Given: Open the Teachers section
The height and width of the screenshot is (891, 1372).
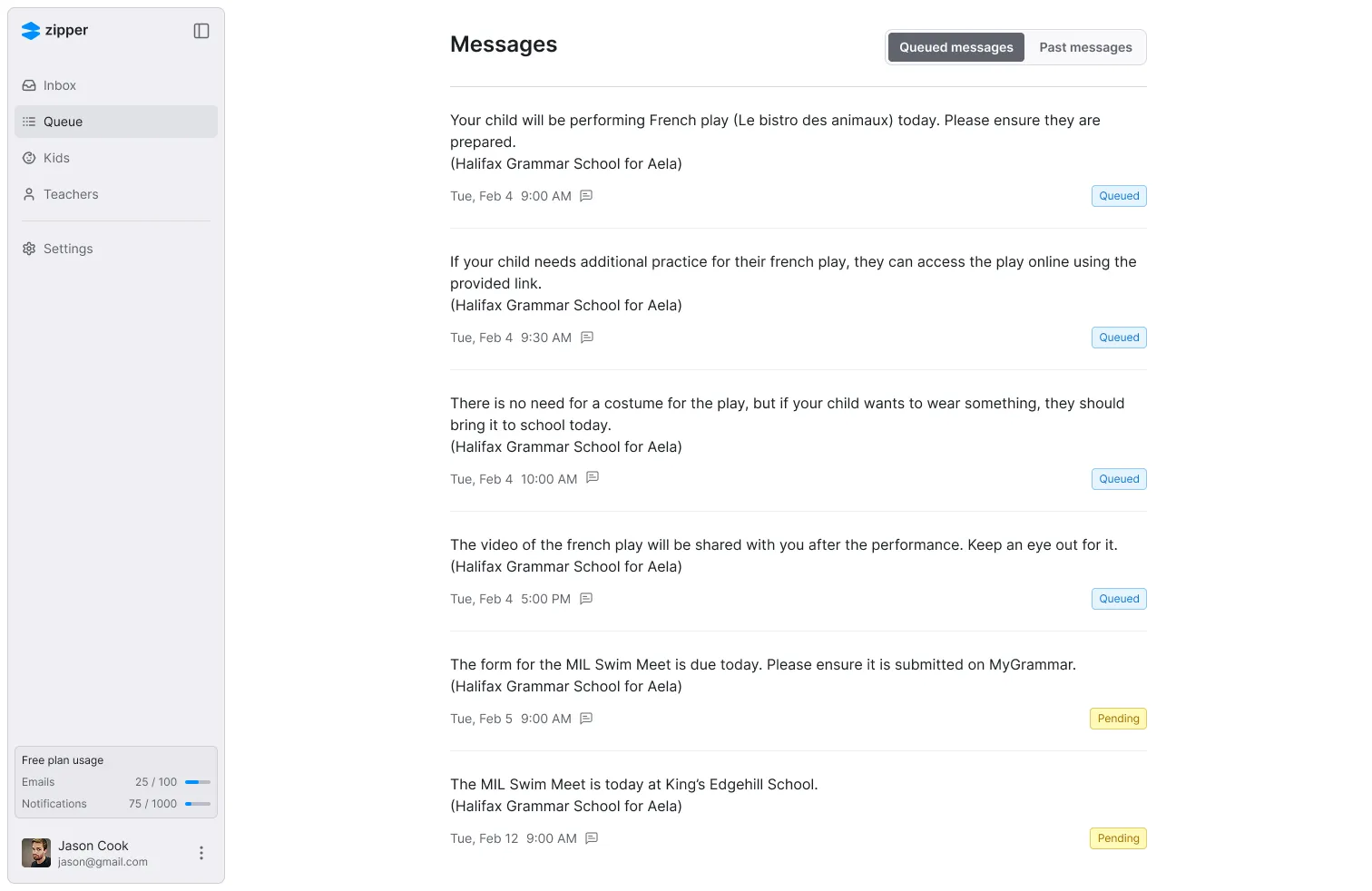Looking at the screenshot, I should click(x=71, y=194).
